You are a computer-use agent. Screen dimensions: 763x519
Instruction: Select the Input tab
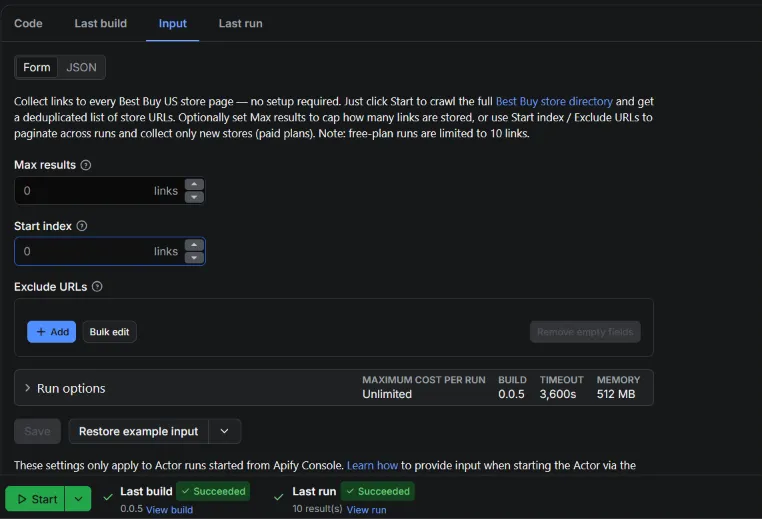click(x=172, y=23)
